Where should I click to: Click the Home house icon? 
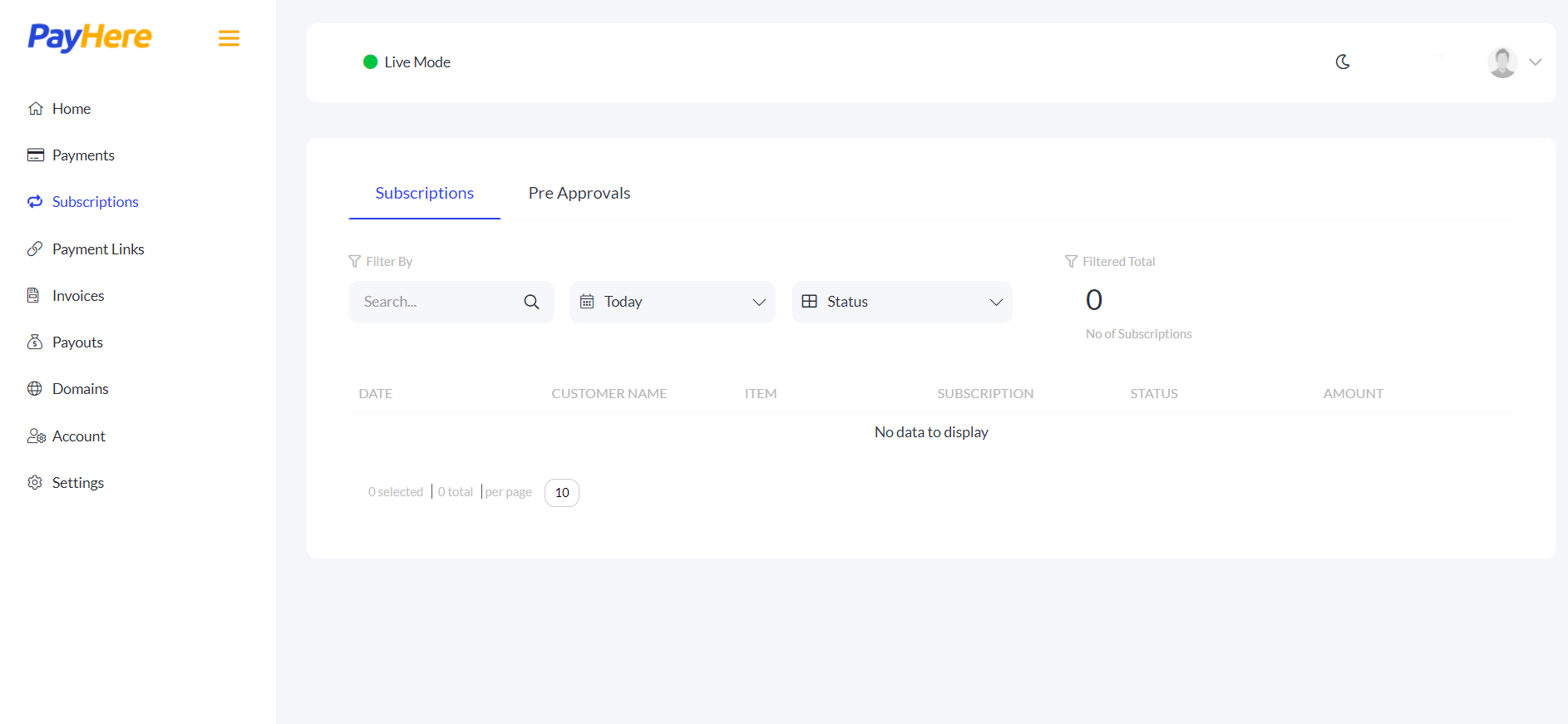pyautogui.click(x=35, y=109)
